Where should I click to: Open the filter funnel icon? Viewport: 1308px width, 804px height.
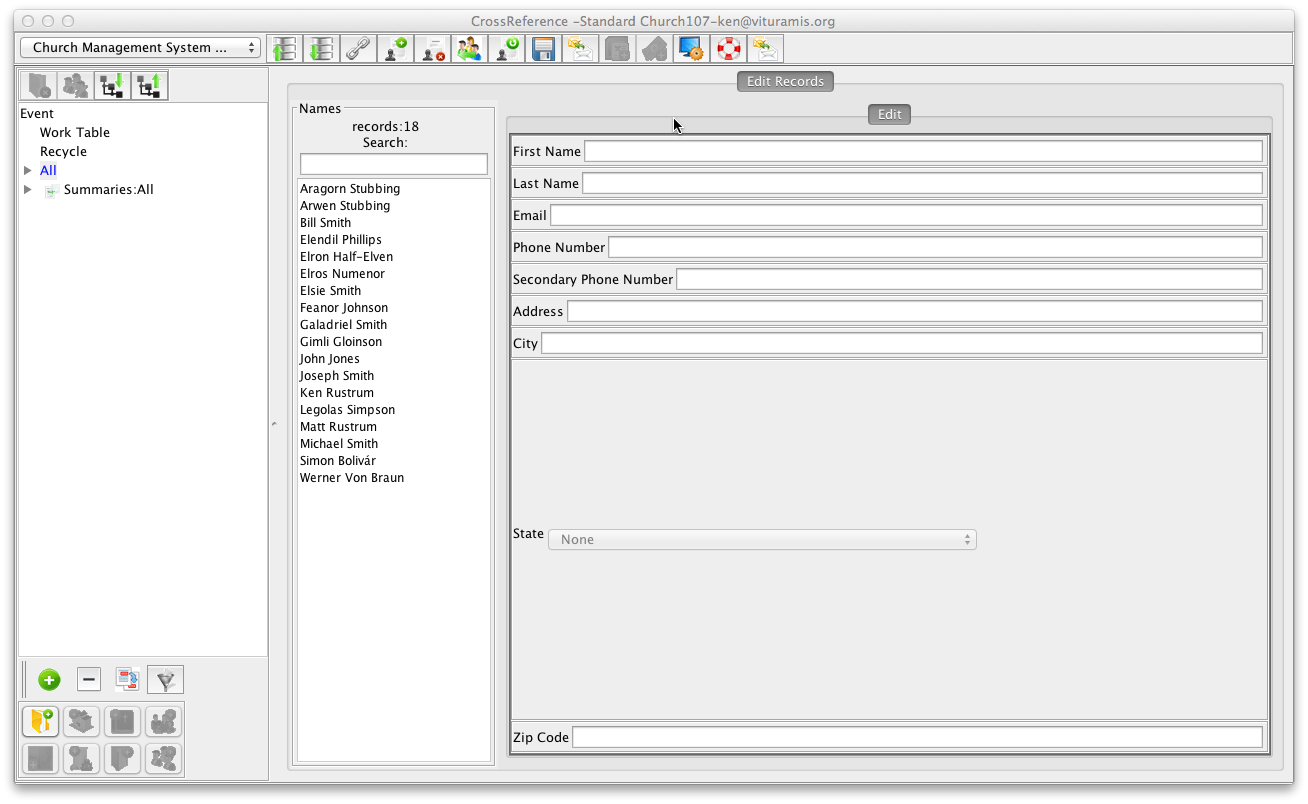(165, 679)
